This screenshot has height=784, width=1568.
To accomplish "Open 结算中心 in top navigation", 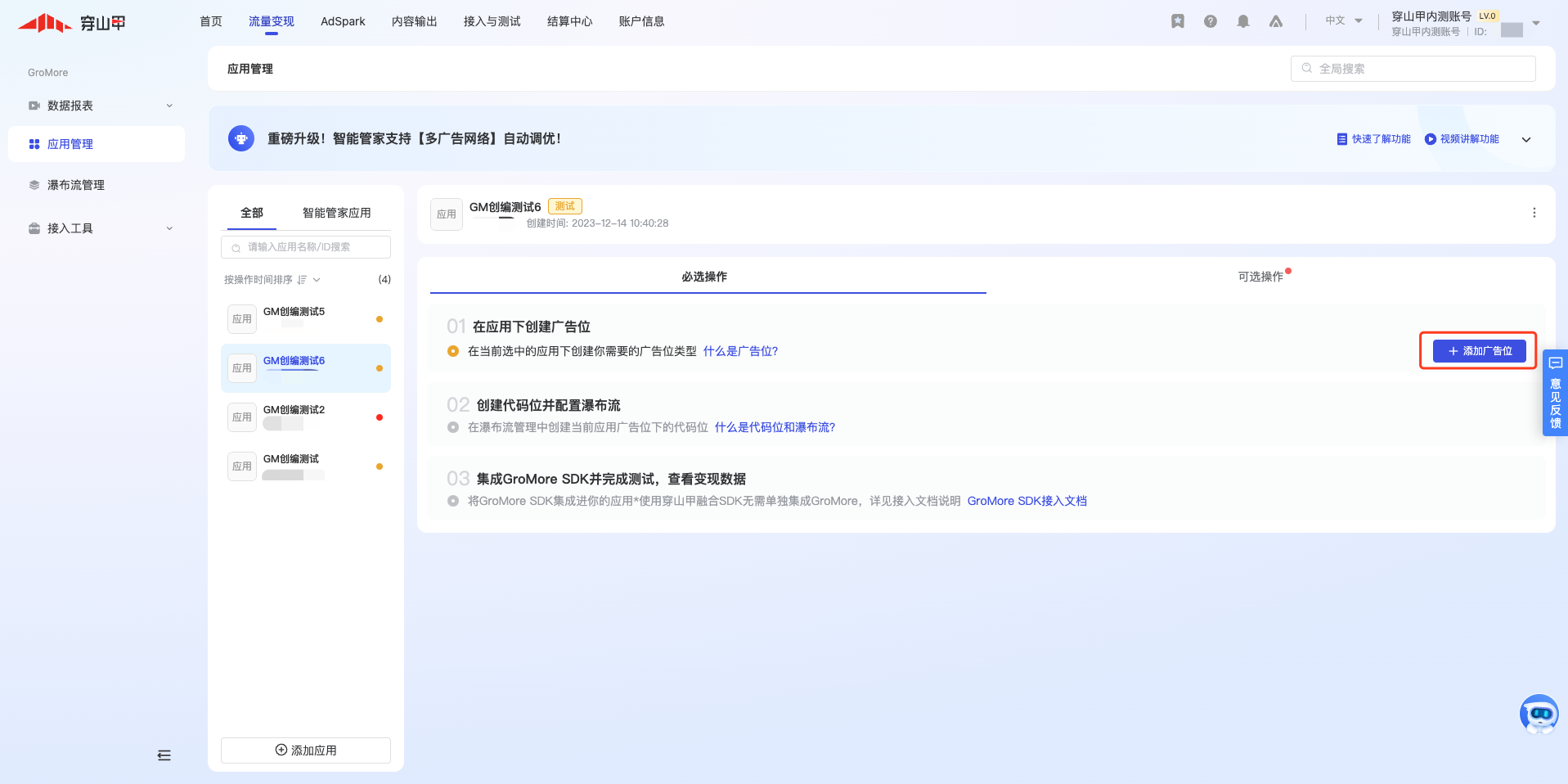I will [570, 21].
